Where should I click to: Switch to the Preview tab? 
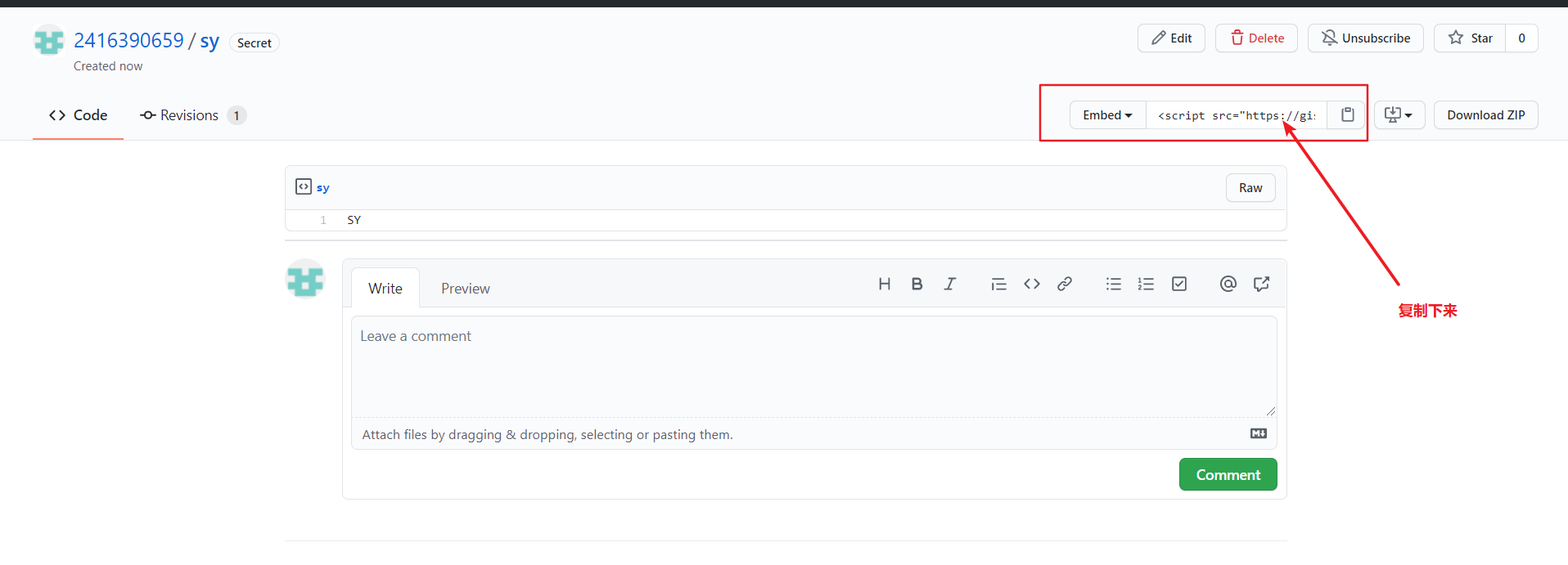466,288
